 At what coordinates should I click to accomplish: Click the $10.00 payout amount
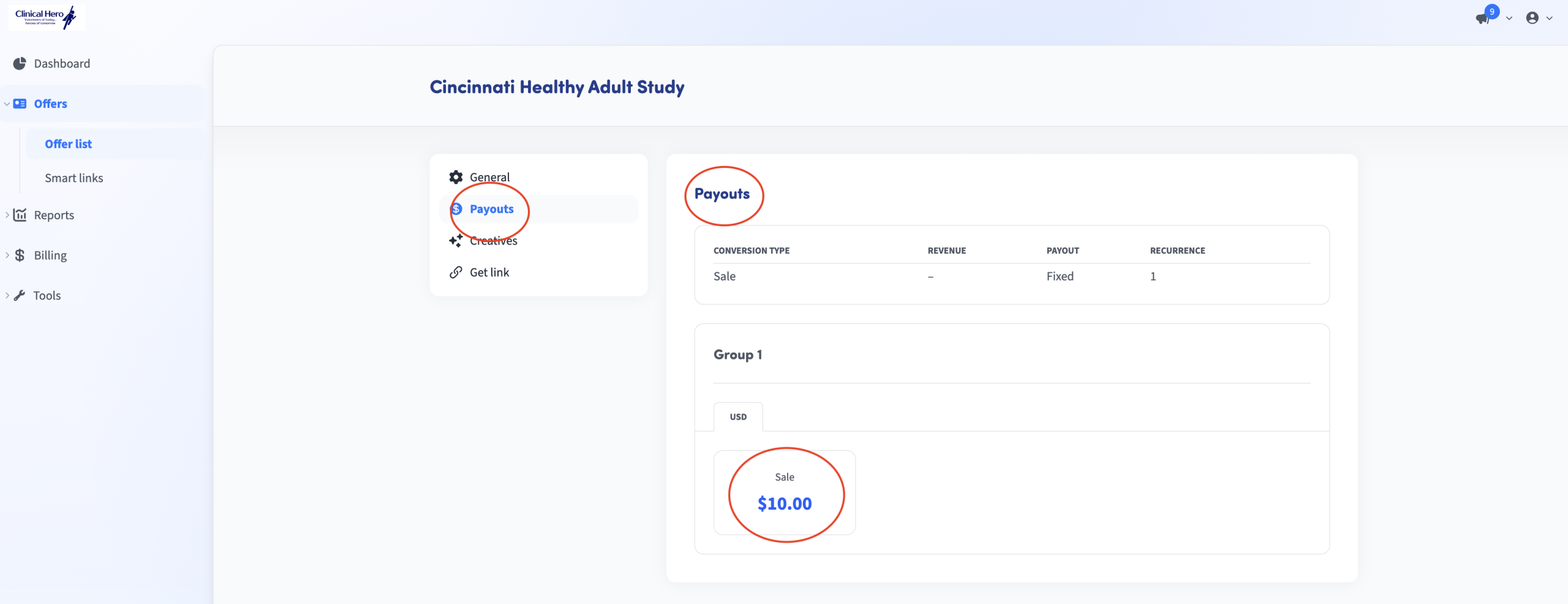point(785,504)
